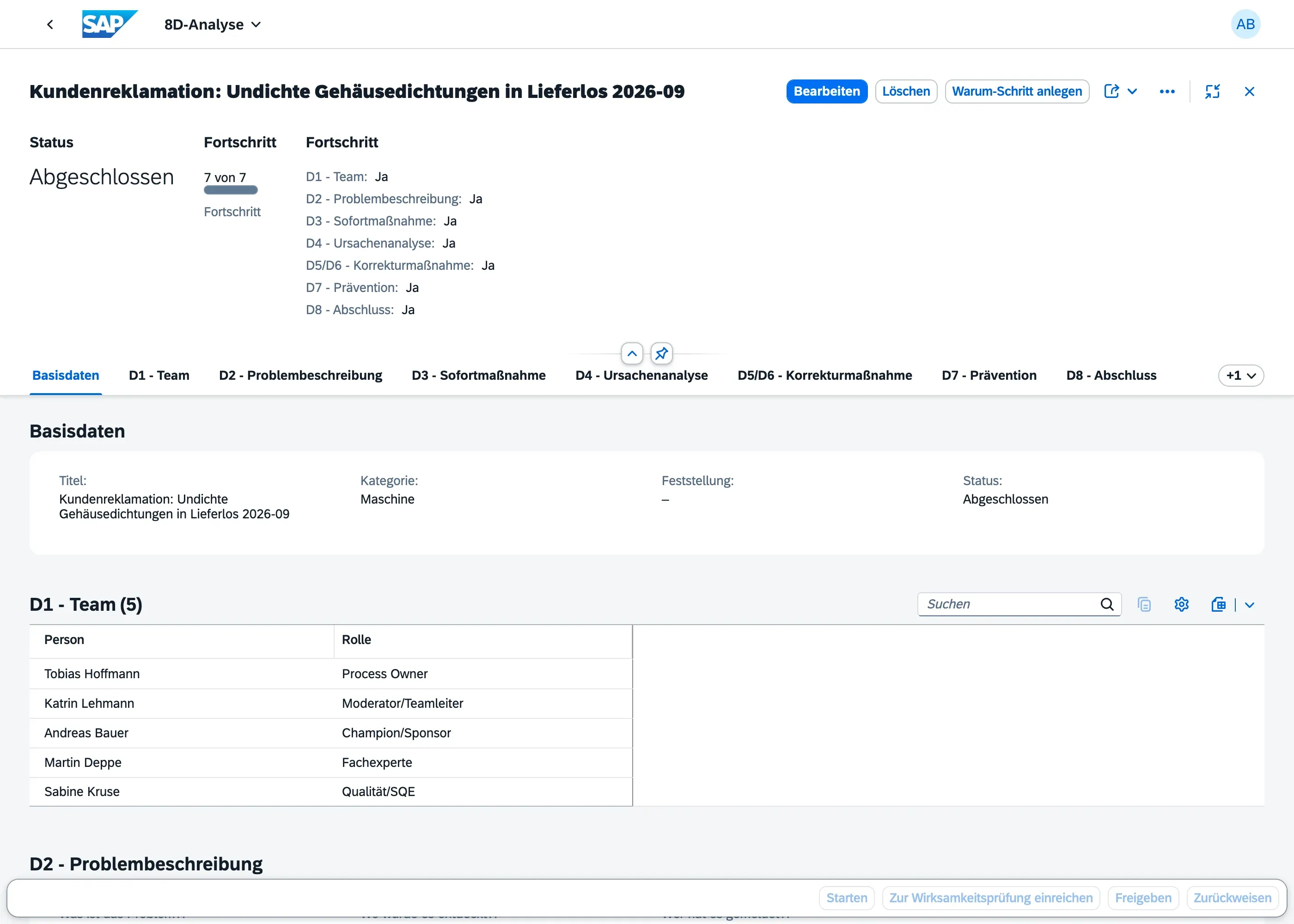The height and width of the screenshot is (924, 1294).
Task: Exit full screen mode icon
Action: click(x=1212, y=91)
